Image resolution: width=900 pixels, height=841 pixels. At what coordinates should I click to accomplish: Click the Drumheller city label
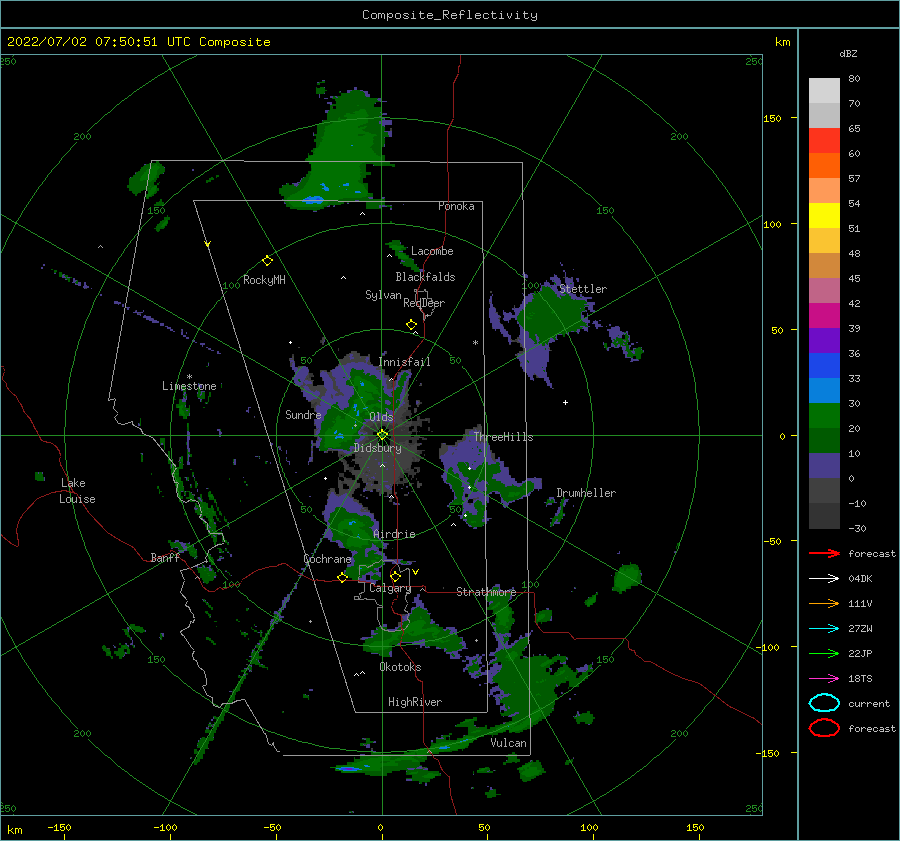tap(586, 493)
